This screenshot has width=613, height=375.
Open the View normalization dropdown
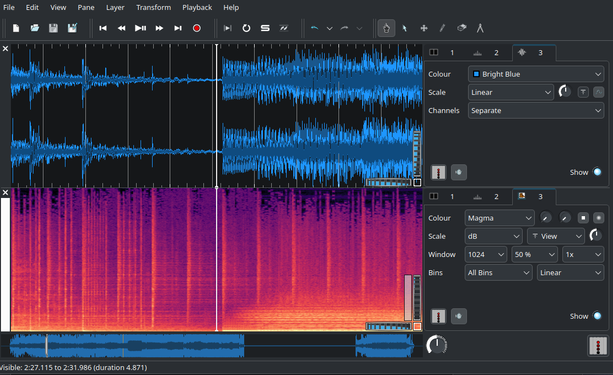[556, 236]
